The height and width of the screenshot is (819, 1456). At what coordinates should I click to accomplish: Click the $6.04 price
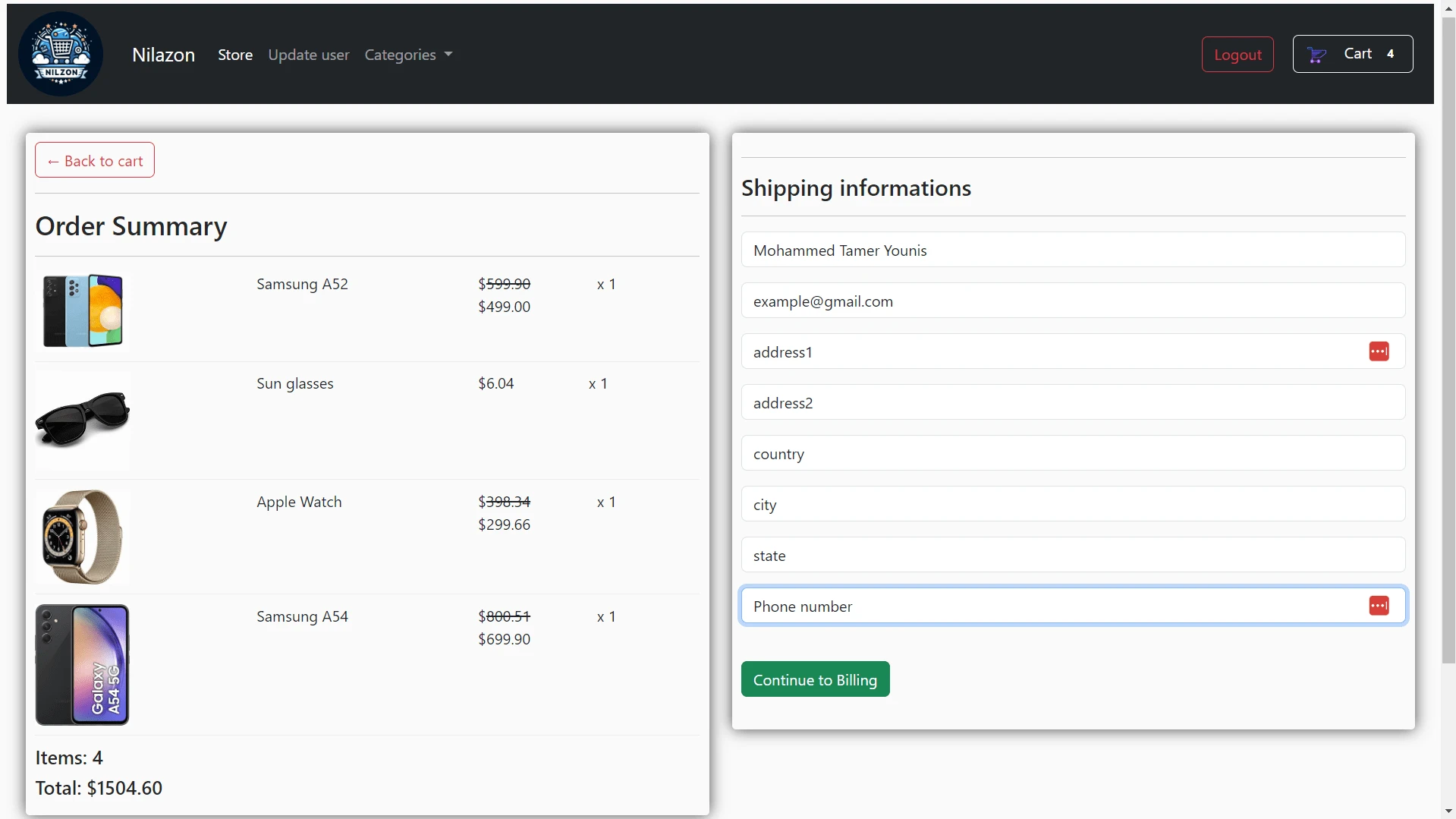coord(495,383)
